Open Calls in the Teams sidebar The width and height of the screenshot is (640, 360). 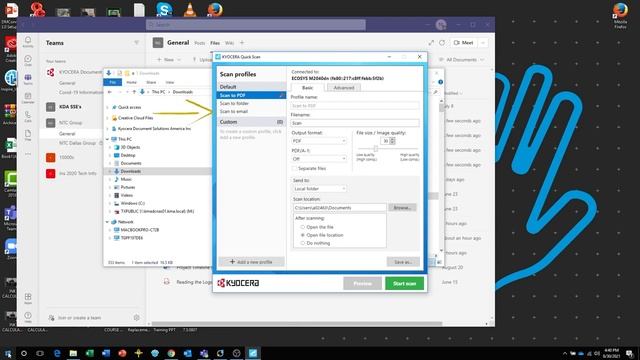pos(28,116)
